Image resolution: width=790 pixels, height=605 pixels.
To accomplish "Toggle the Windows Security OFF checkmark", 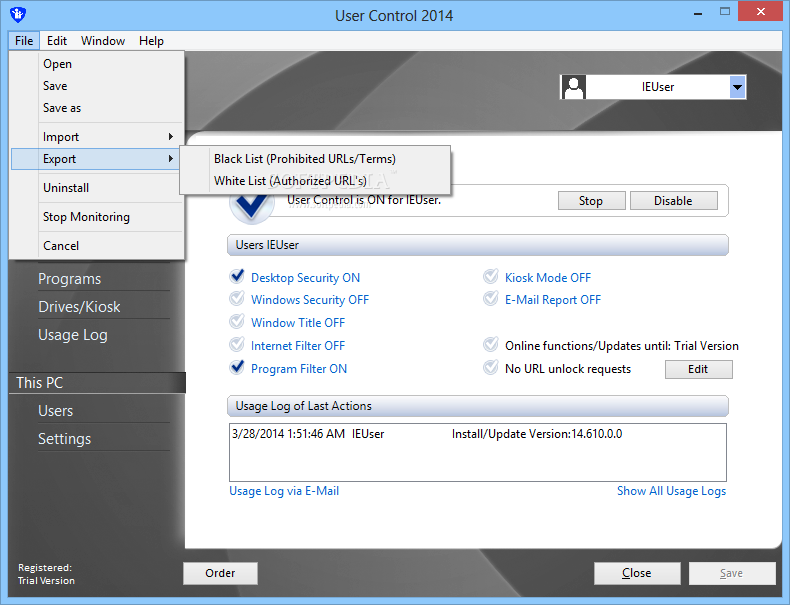I will (237, 299).
